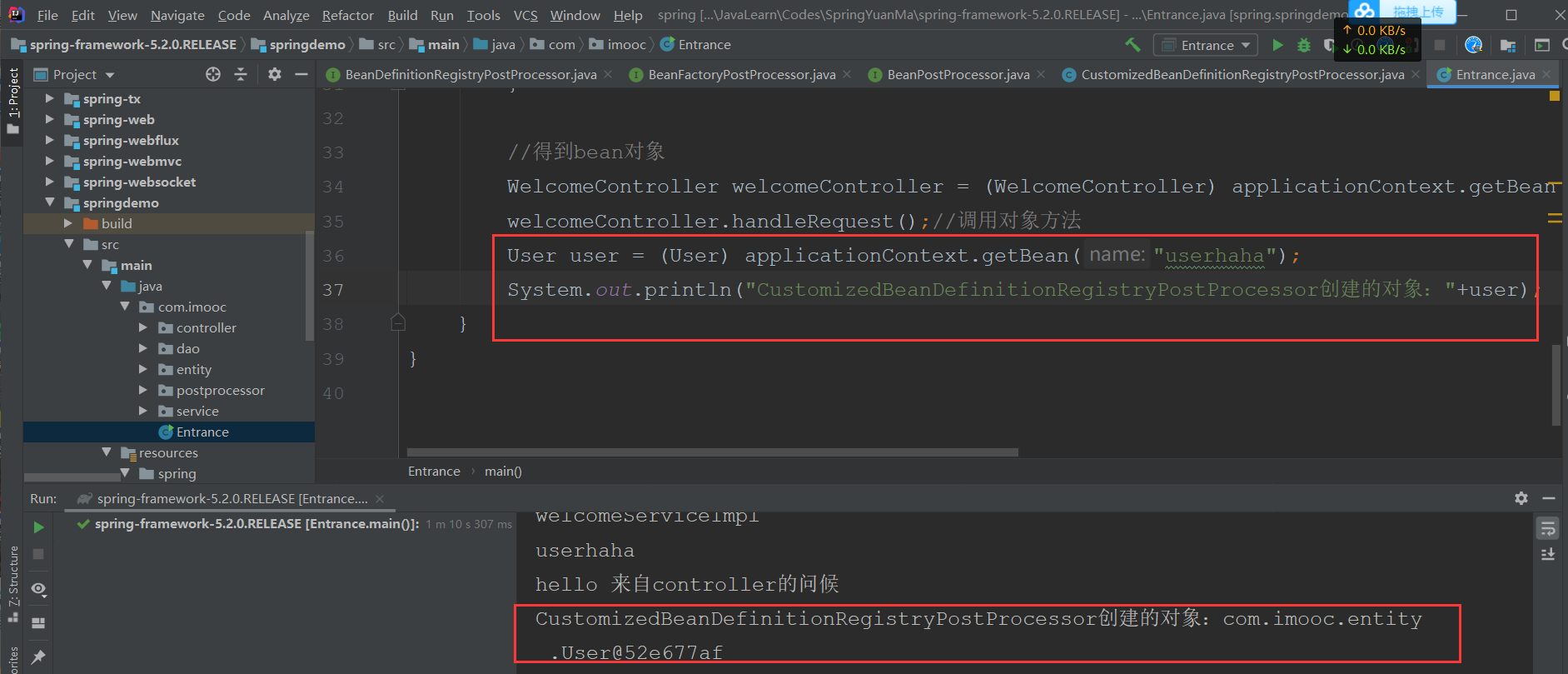Close BeanFactoryPostProcessor.java tab

848,74
